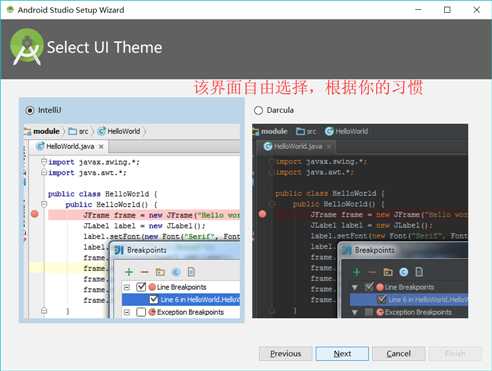This screenshot has height=371, width=492.
Task: Click the src folder icon in Darcula preview
Action: (300, 131)
